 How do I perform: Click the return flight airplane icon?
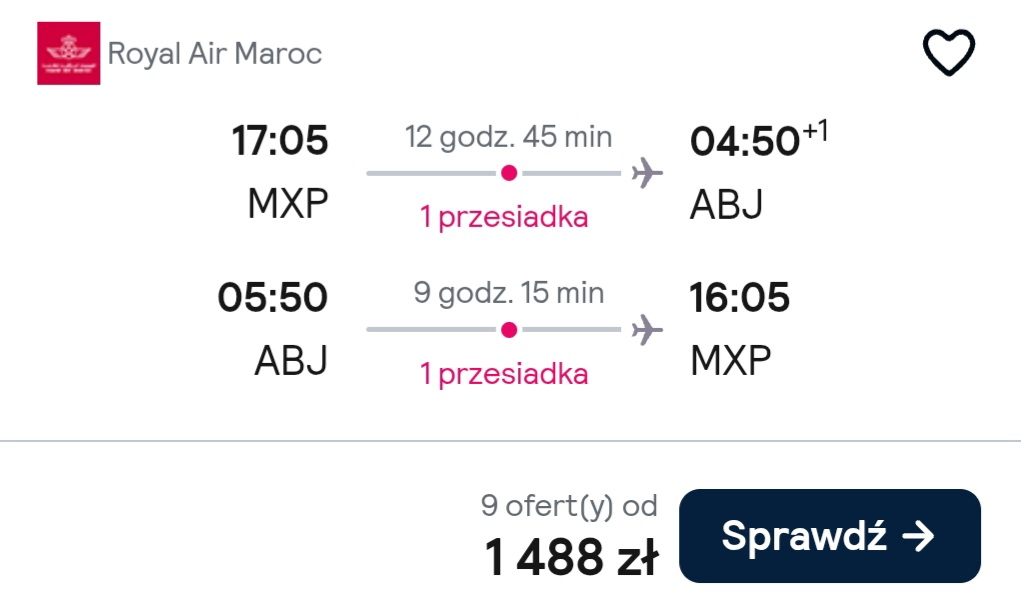pyautogui.click(x=647, y=329)
